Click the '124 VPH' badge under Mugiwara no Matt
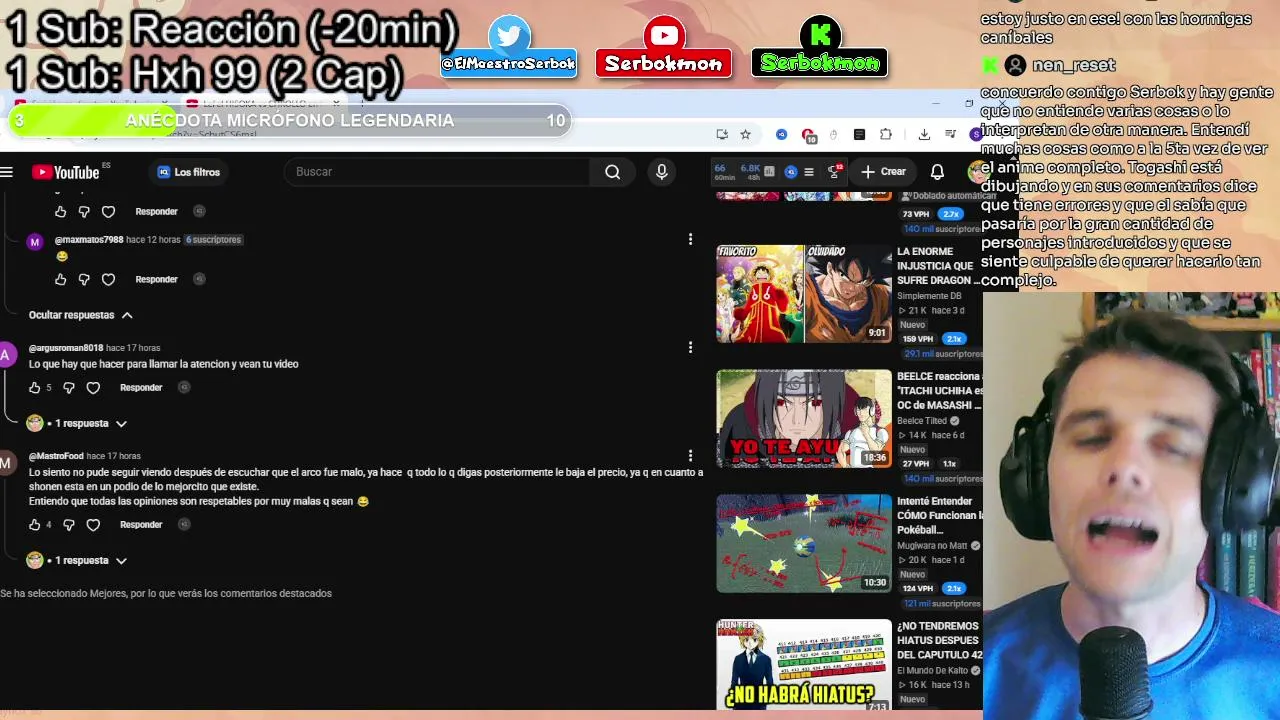Image resolution: width=1280 pixels, height=720 pixels. coord(916,589)
